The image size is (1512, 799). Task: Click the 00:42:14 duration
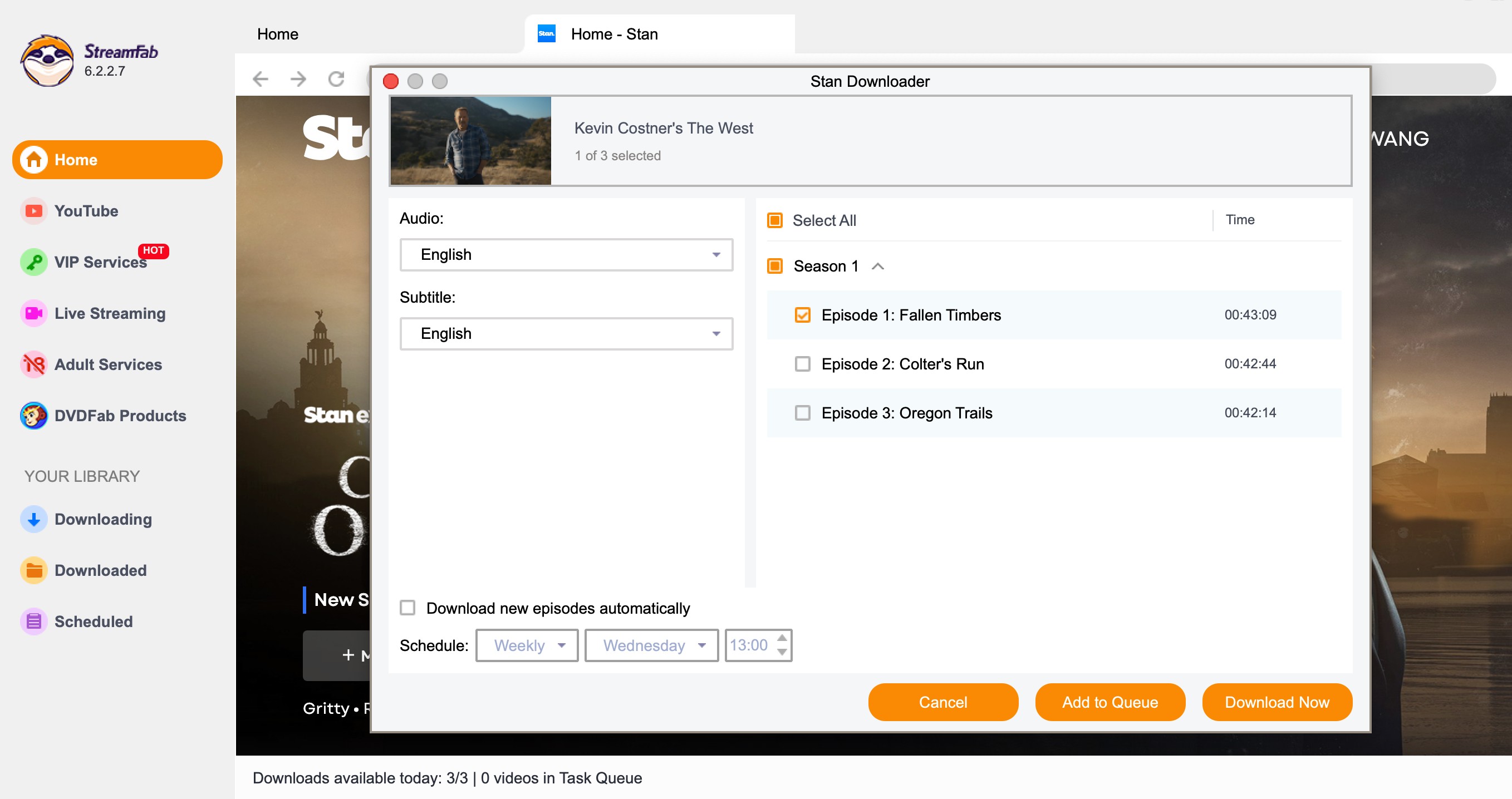click(1250, 413)
